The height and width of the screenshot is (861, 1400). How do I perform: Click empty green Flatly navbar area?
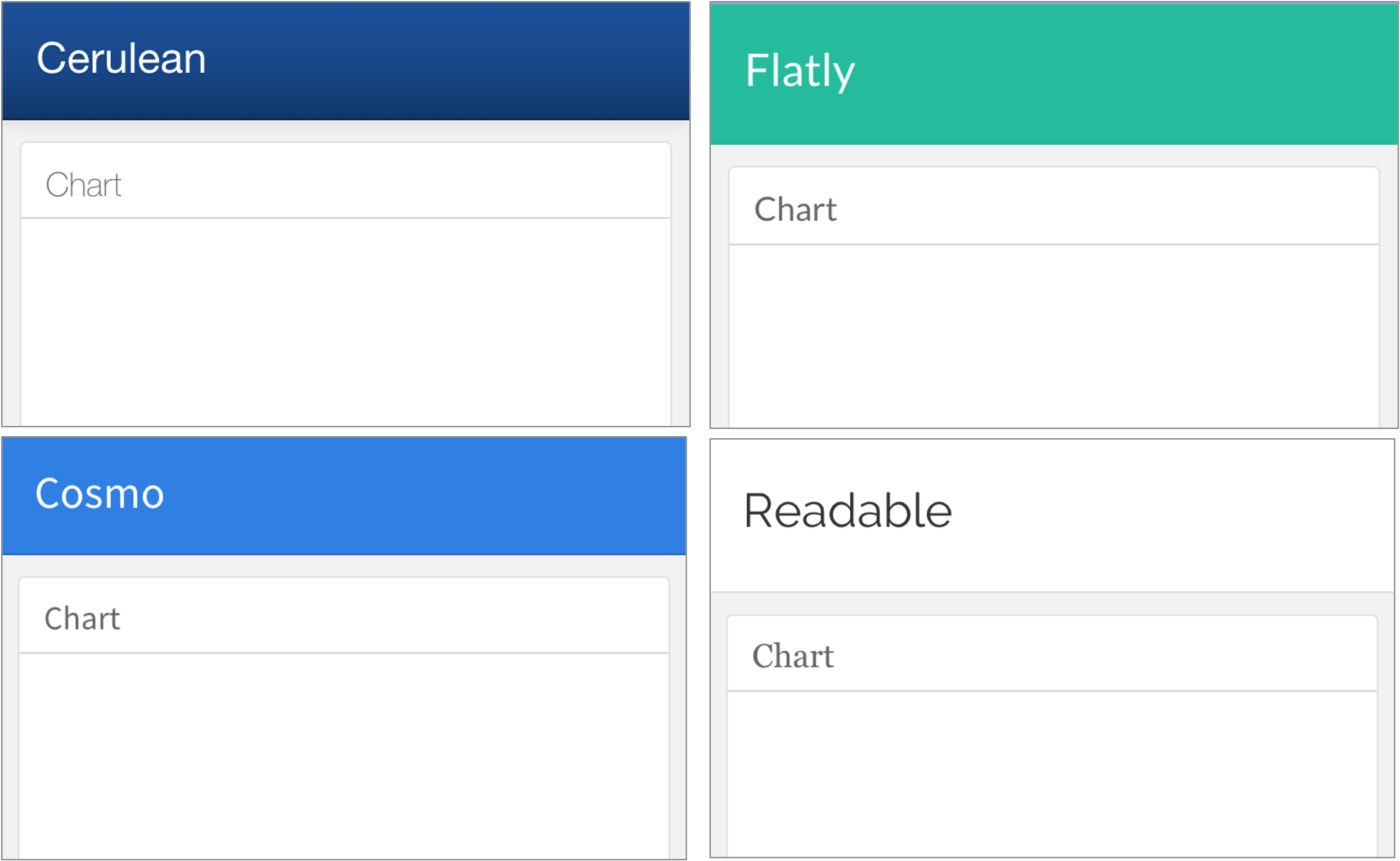tap(1110, 73)
